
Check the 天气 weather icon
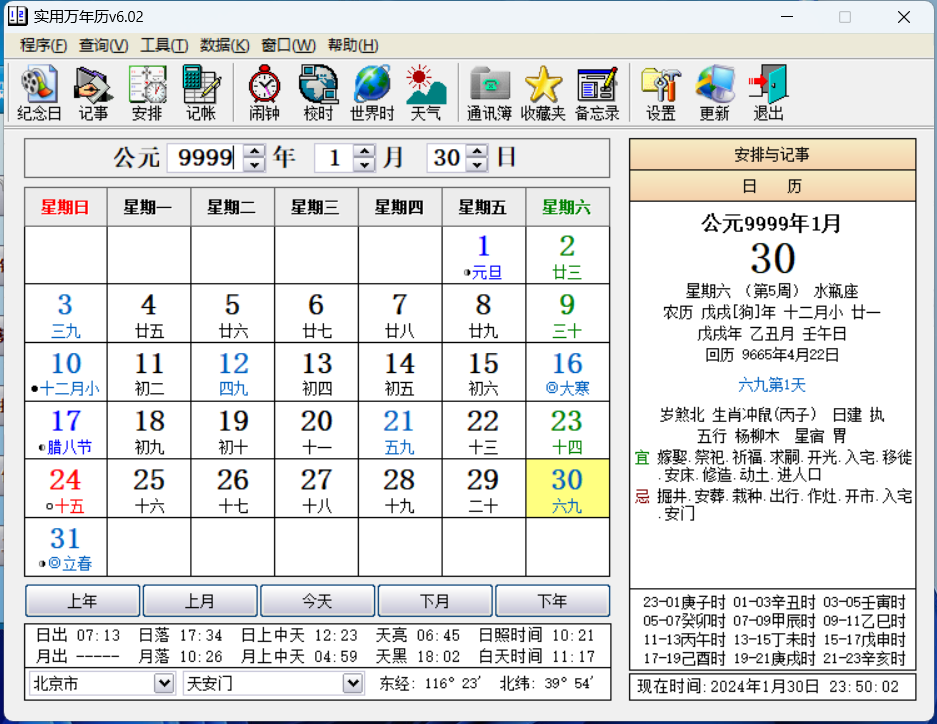426,92
